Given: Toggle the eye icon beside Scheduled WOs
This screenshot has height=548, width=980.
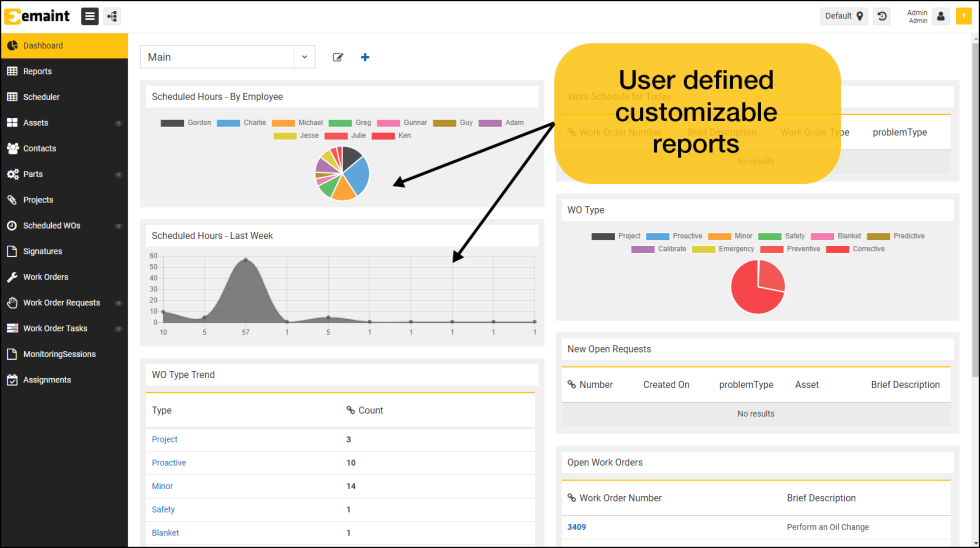Looking at the screenshot, I should pos(118,226).
